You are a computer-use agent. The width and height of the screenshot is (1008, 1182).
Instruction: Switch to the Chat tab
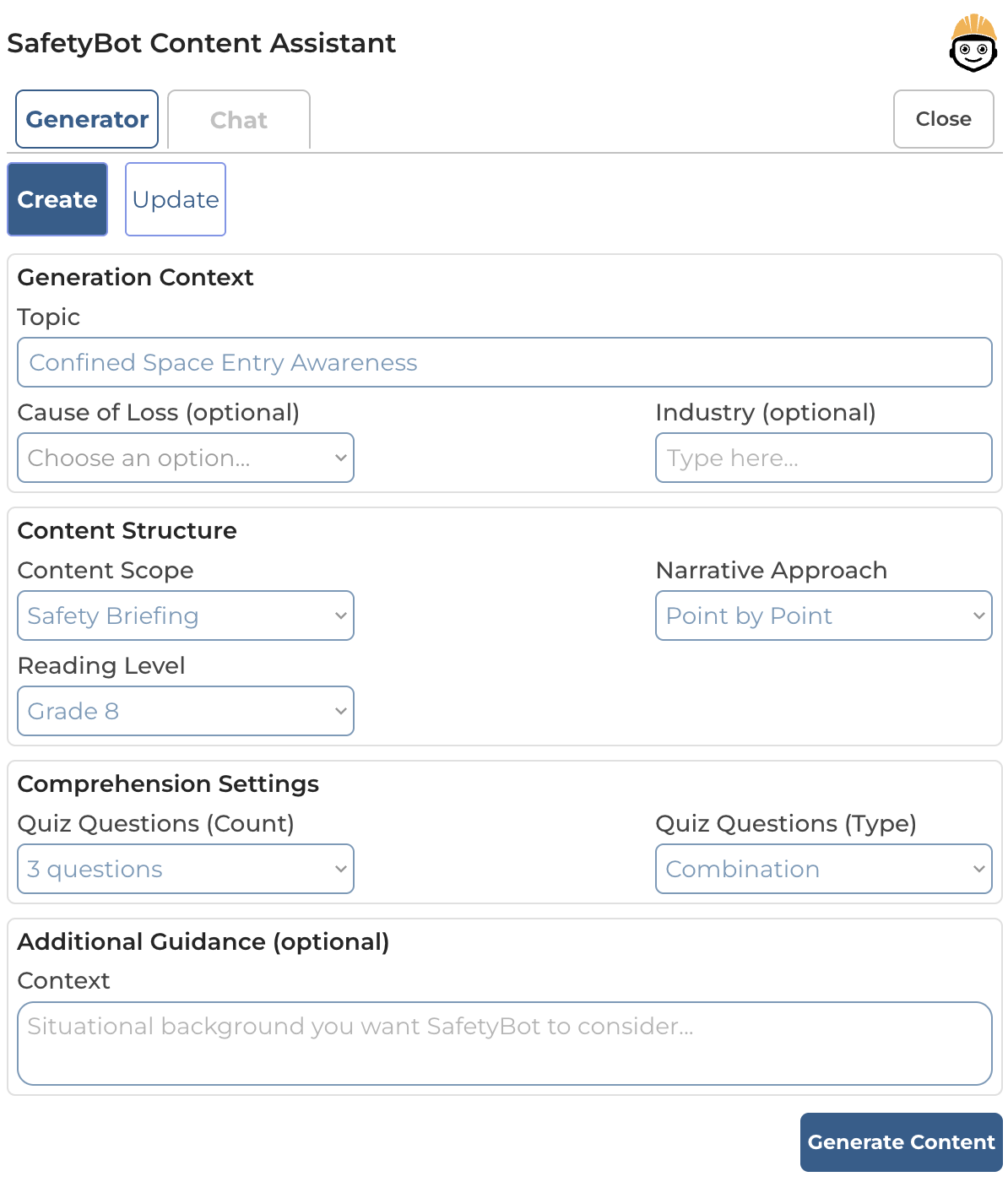coord(239,119)
